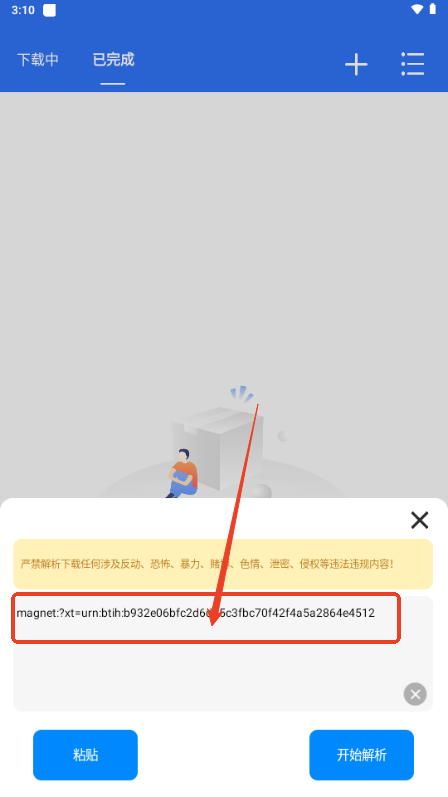Image resolution: width=448 pixels, height=797 pixels.
Task: Tap the white square notification icon
Action: [x=49, y=10]
